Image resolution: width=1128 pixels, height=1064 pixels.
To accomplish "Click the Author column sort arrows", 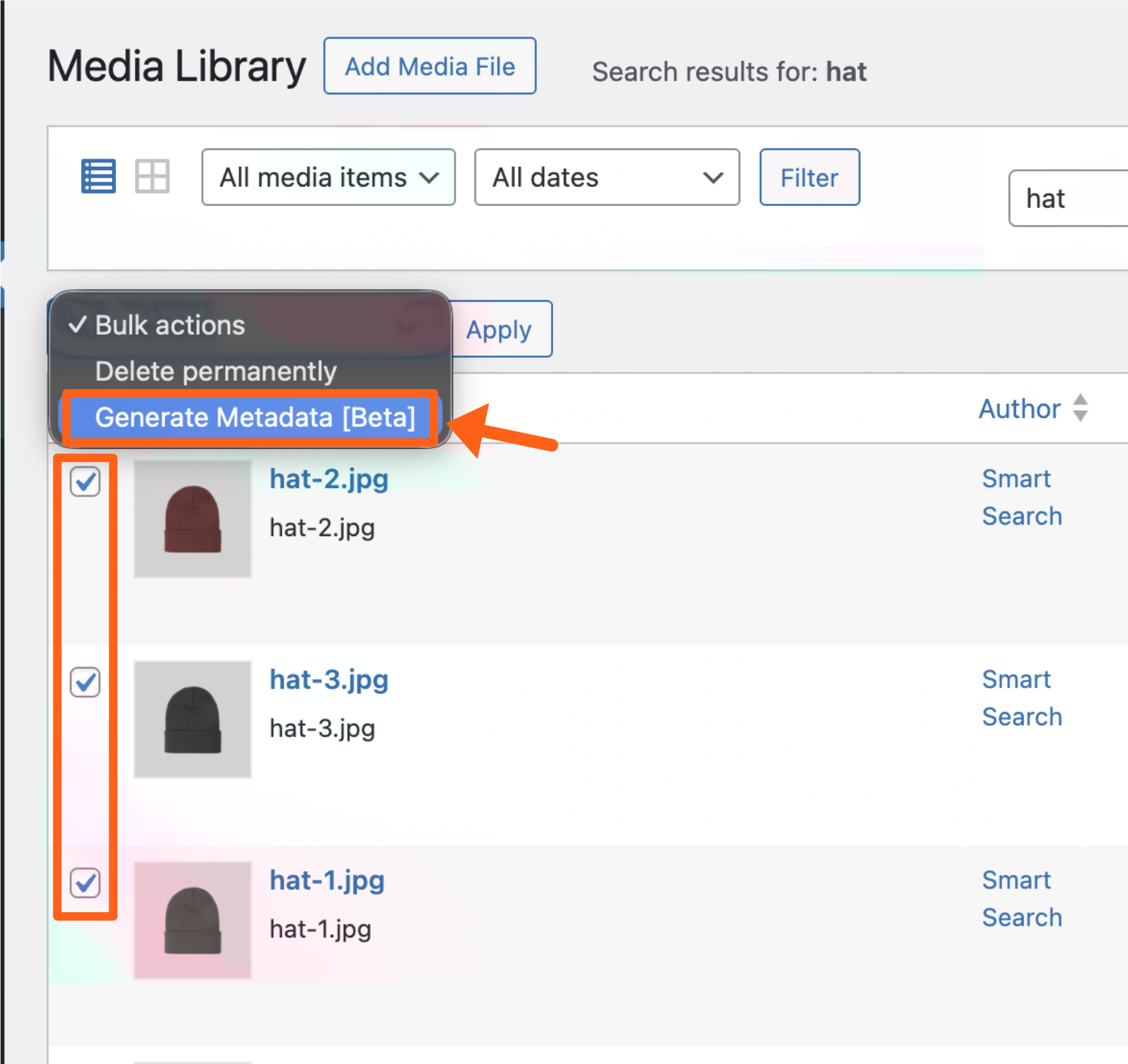I will tap(1080, 408).
